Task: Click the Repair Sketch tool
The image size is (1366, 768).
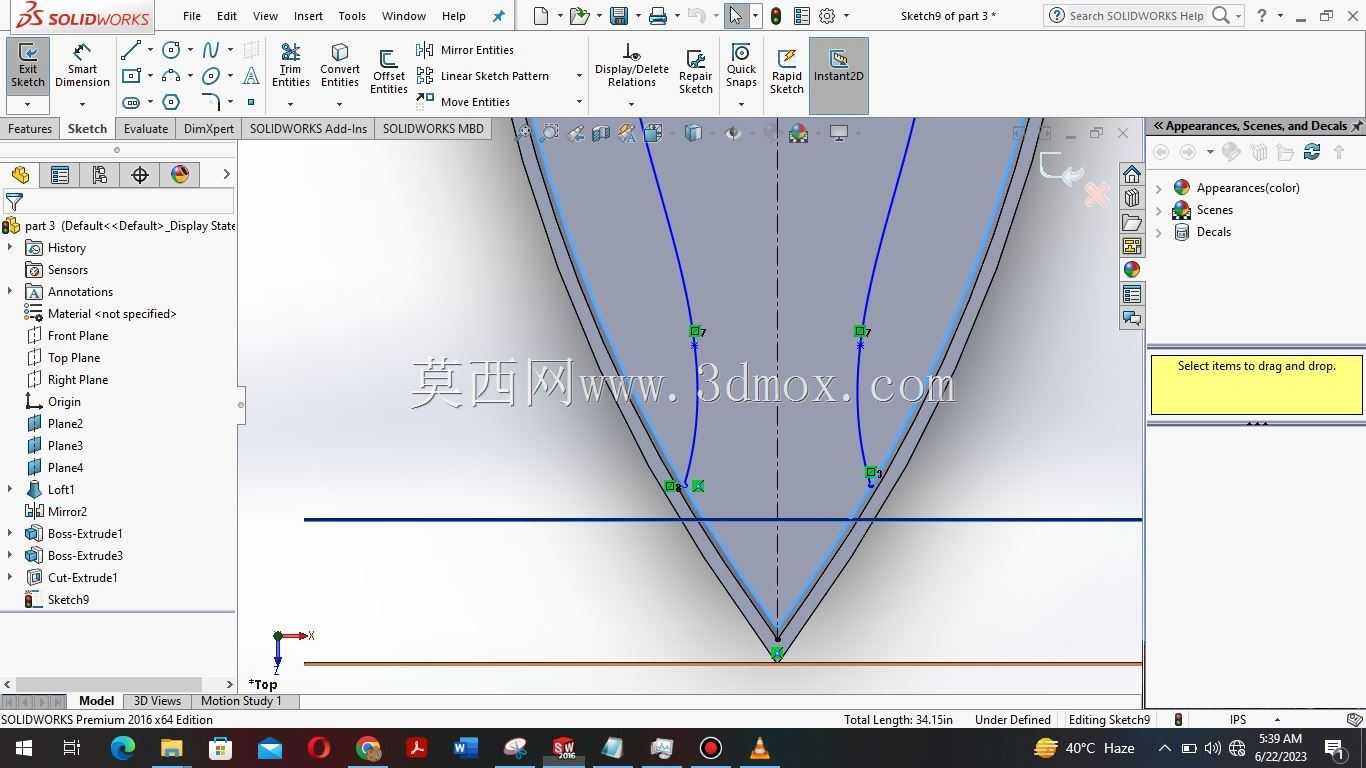Action: pos(695,70)
